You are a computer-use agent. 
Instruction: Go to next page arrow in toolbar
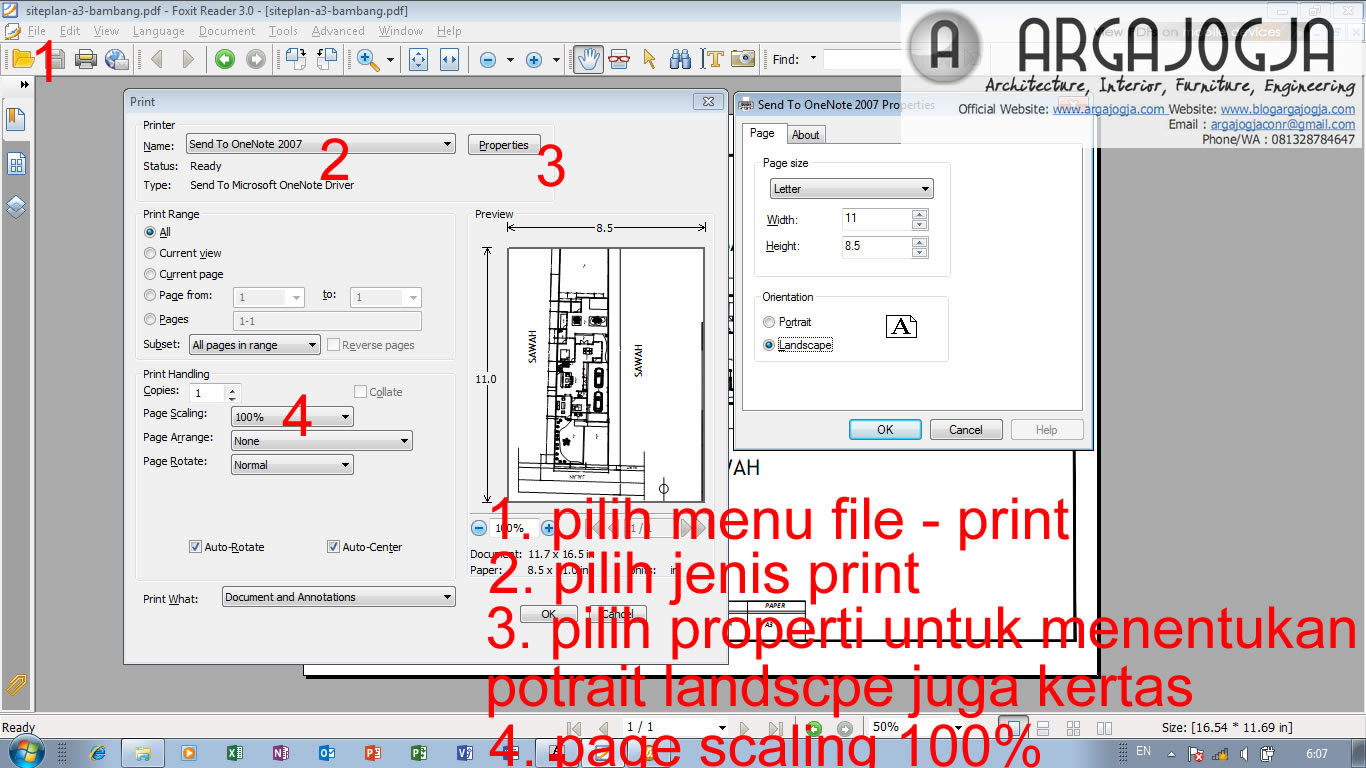click(x=187, y=60)
